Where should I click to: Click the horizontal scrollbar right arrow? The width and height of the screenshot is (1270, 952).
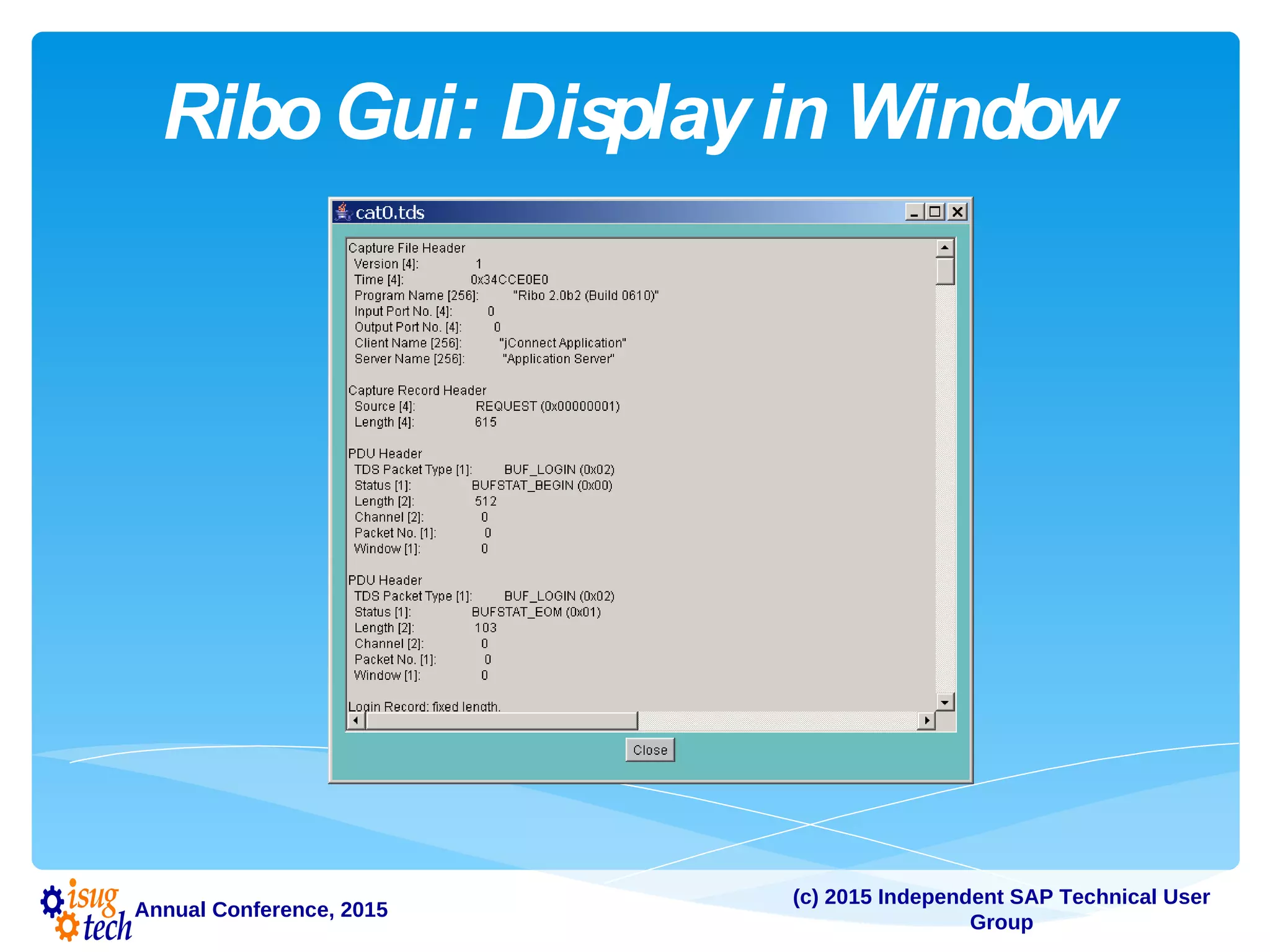pyautogui.click(x=926, y=720)
